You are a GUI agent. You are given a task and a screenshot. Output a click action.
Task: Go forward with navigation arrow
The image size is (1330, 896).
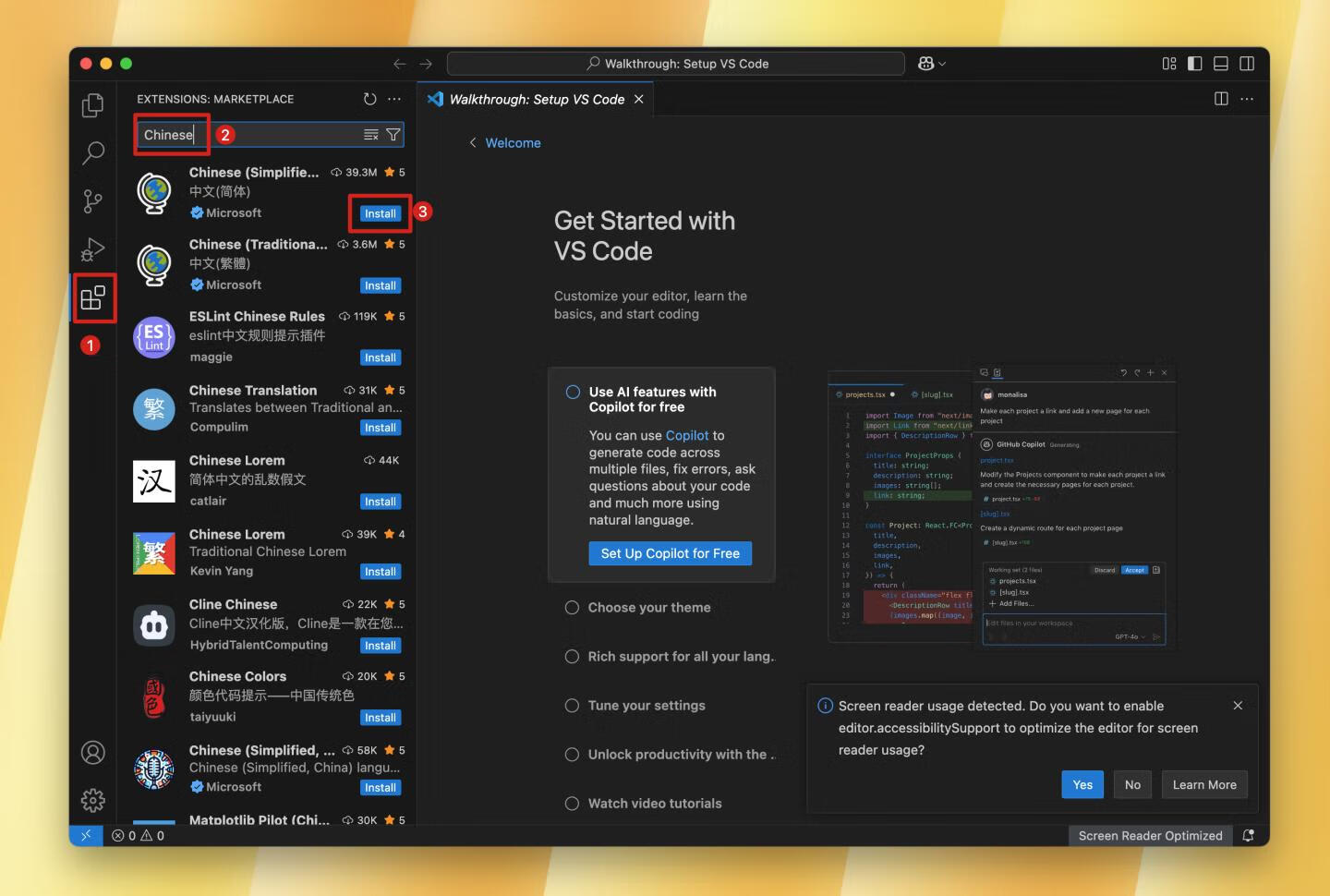(426, 64)
